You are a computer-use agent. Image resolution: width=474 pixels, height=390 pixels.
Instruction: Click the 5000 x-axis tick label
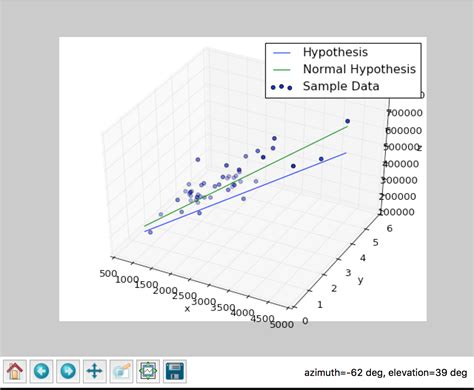pos(282,324)
